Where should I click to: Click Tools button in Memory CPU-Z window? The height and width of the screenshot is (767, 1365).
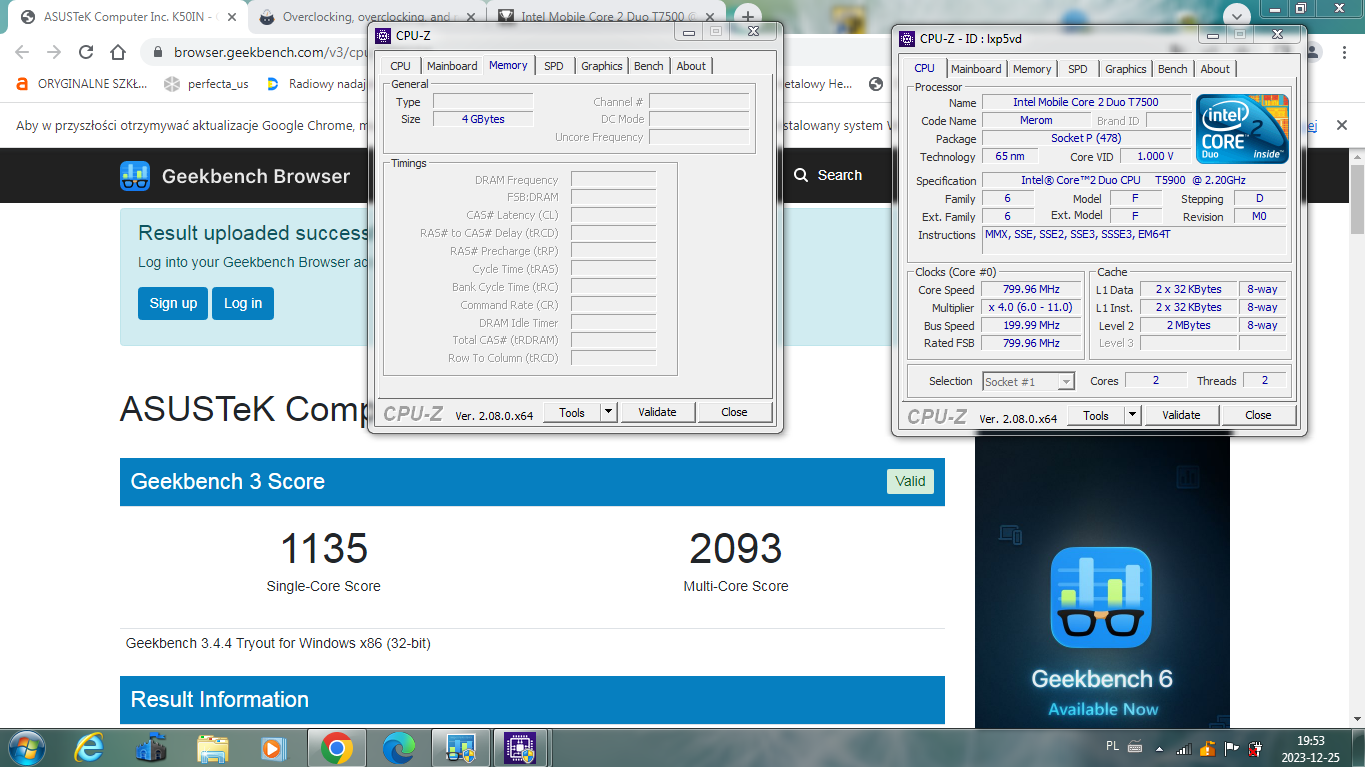pyautogui.click(x=572, y=412)
